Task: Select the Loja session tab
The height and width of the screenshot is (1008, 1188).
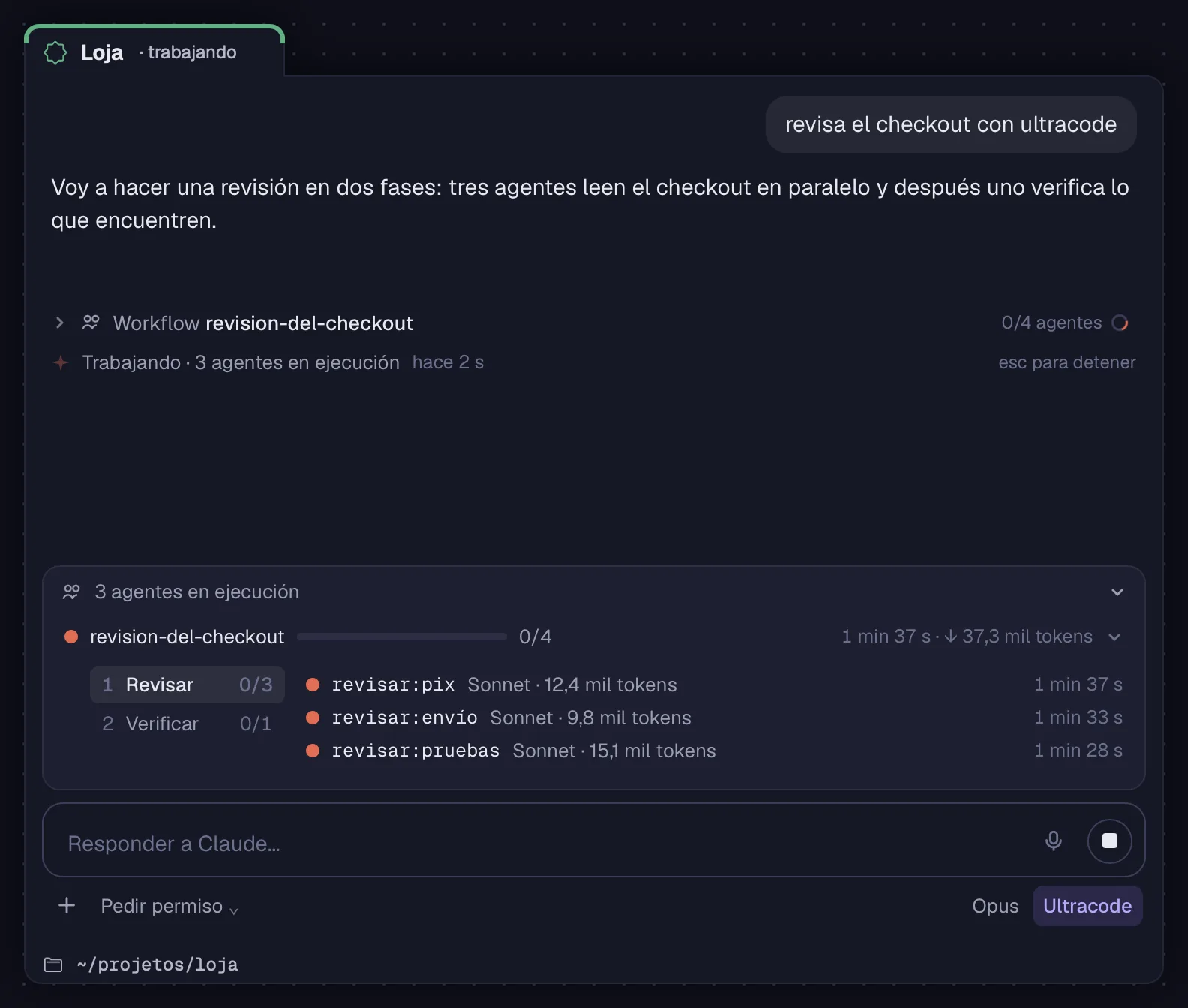Action: 154,52
